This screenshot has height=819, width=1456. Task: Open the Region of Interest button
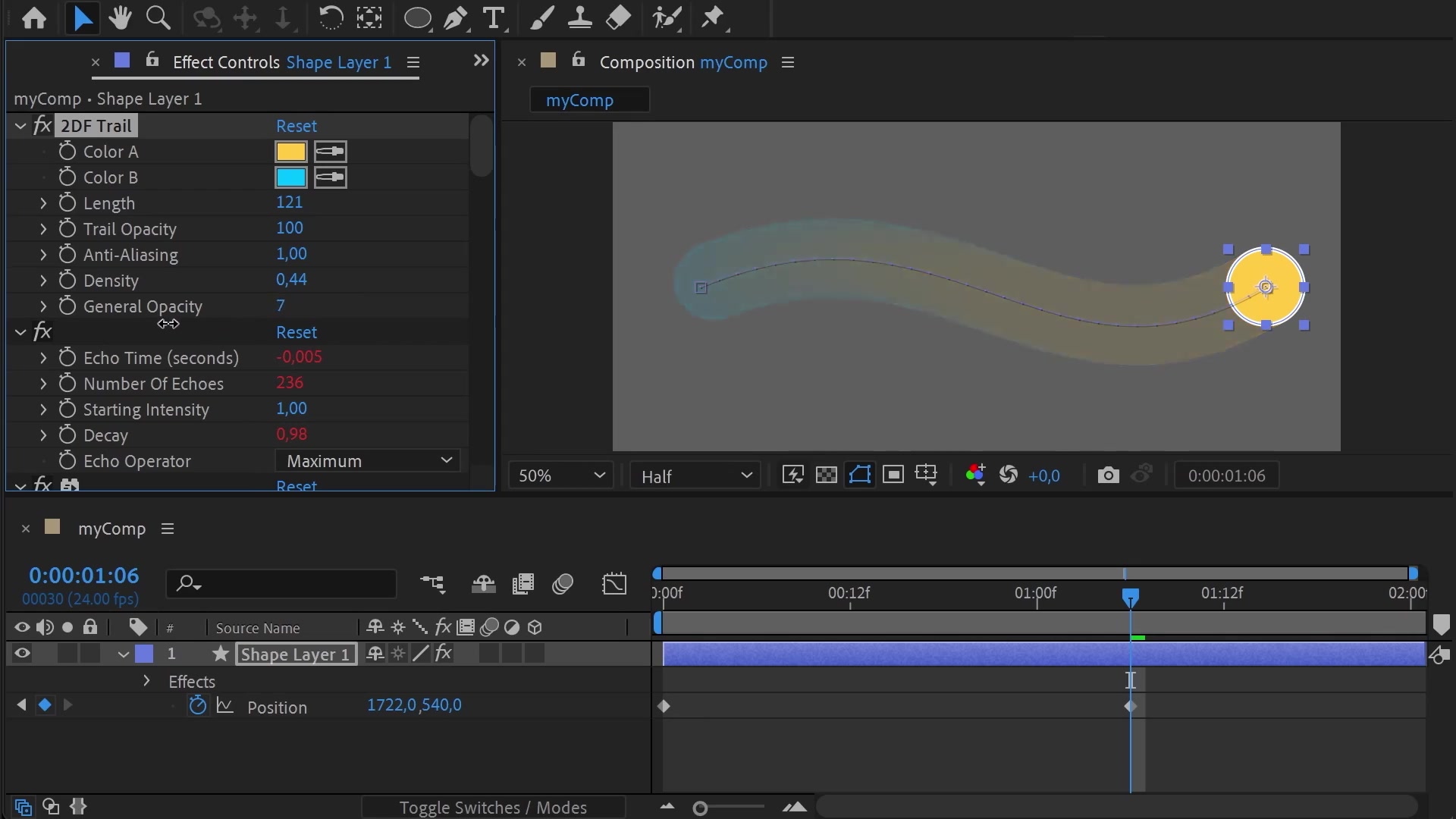pos(893,475)
